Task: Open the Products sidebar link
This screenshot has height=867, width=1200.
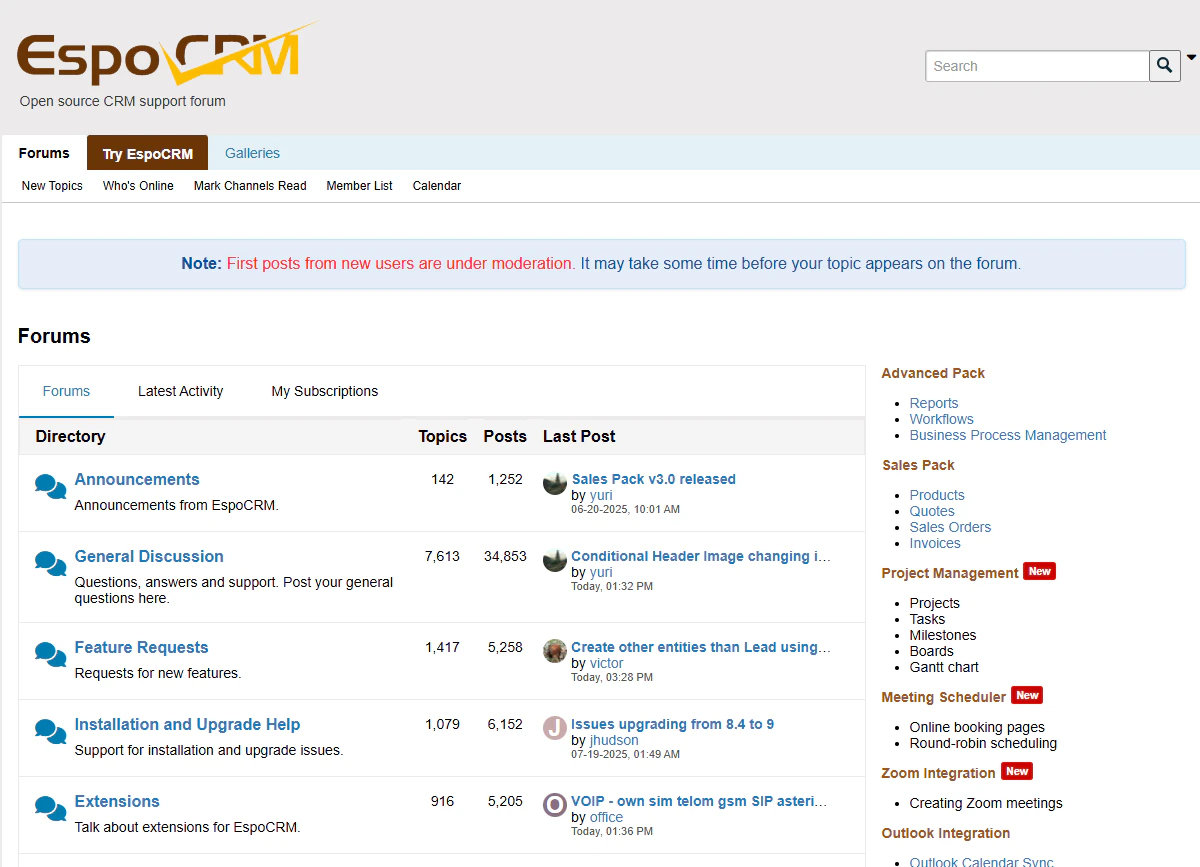Action: pyautogui.click(x=937, y=495)
